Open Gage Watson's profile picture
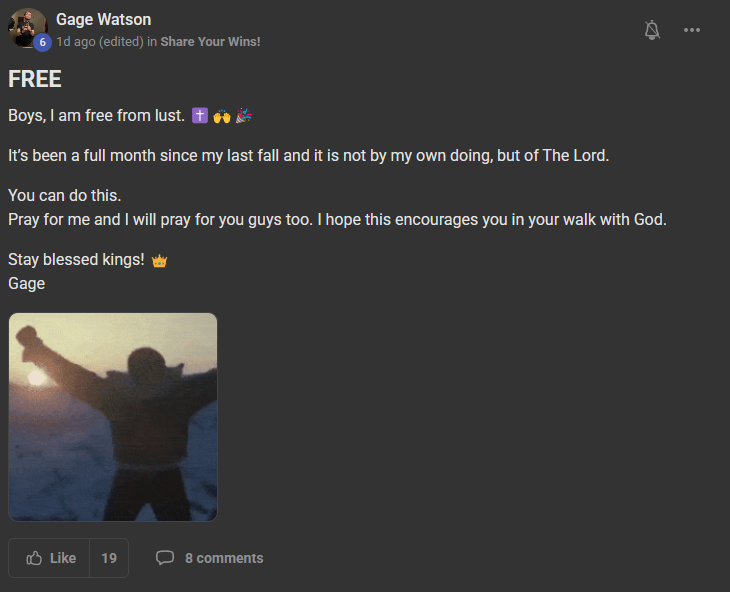Viewport: 730px width, 592px height. tap(27, 28)
